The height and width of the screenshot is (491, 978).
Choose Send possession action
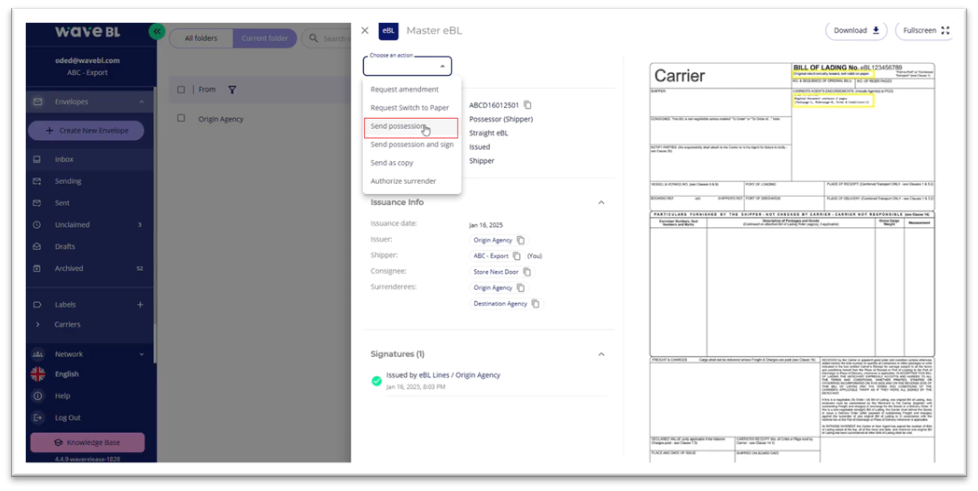411,127
